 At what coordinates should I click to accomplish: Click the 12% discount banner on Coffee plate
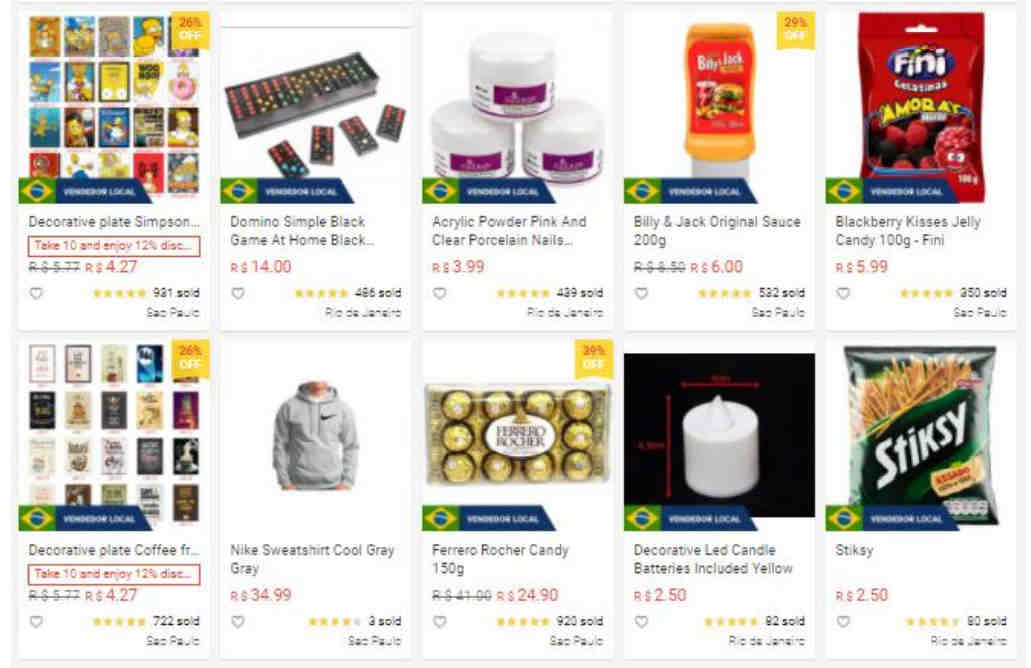coord(114,574)
